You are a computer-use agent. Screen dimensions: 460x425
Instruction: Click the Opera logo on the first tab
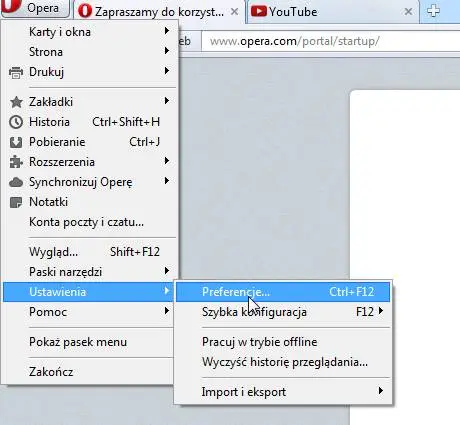coord(85,11)
